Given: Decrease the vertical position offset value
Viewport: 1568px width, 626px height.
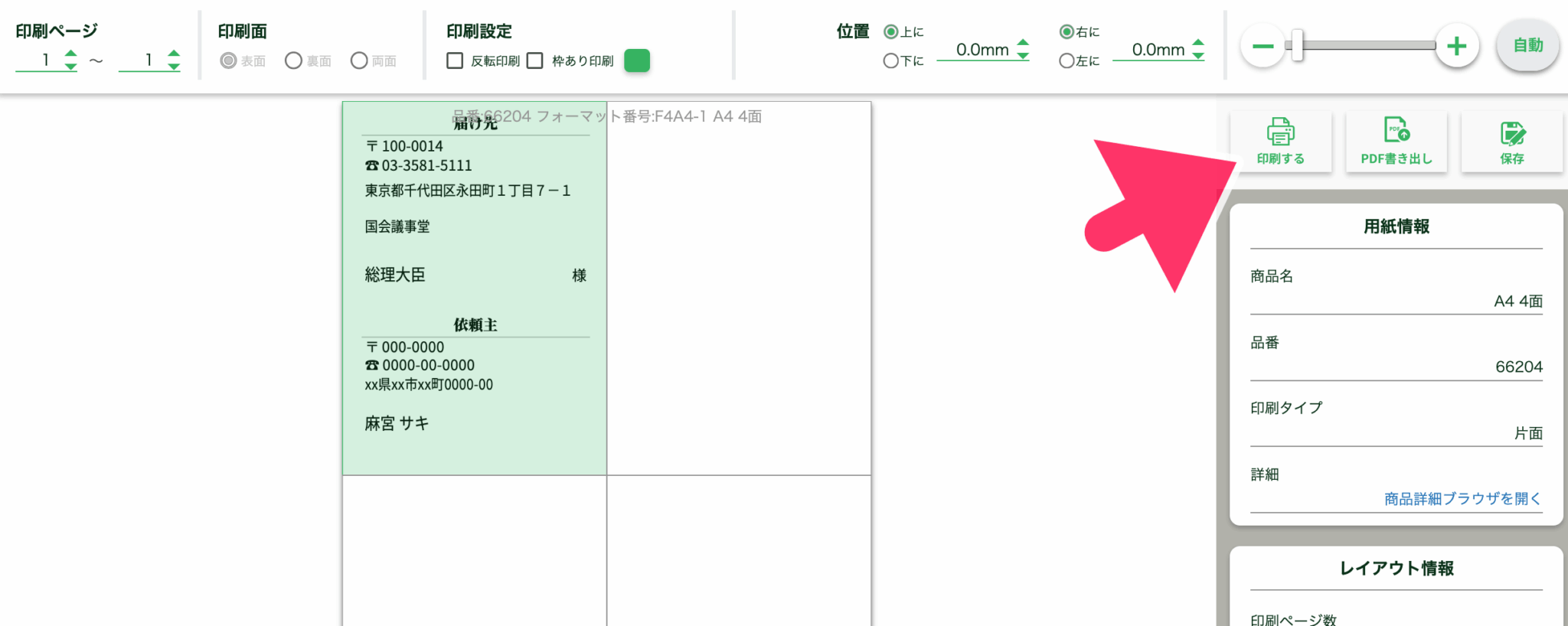Looking at the screenshot, I should (1023, 56).
